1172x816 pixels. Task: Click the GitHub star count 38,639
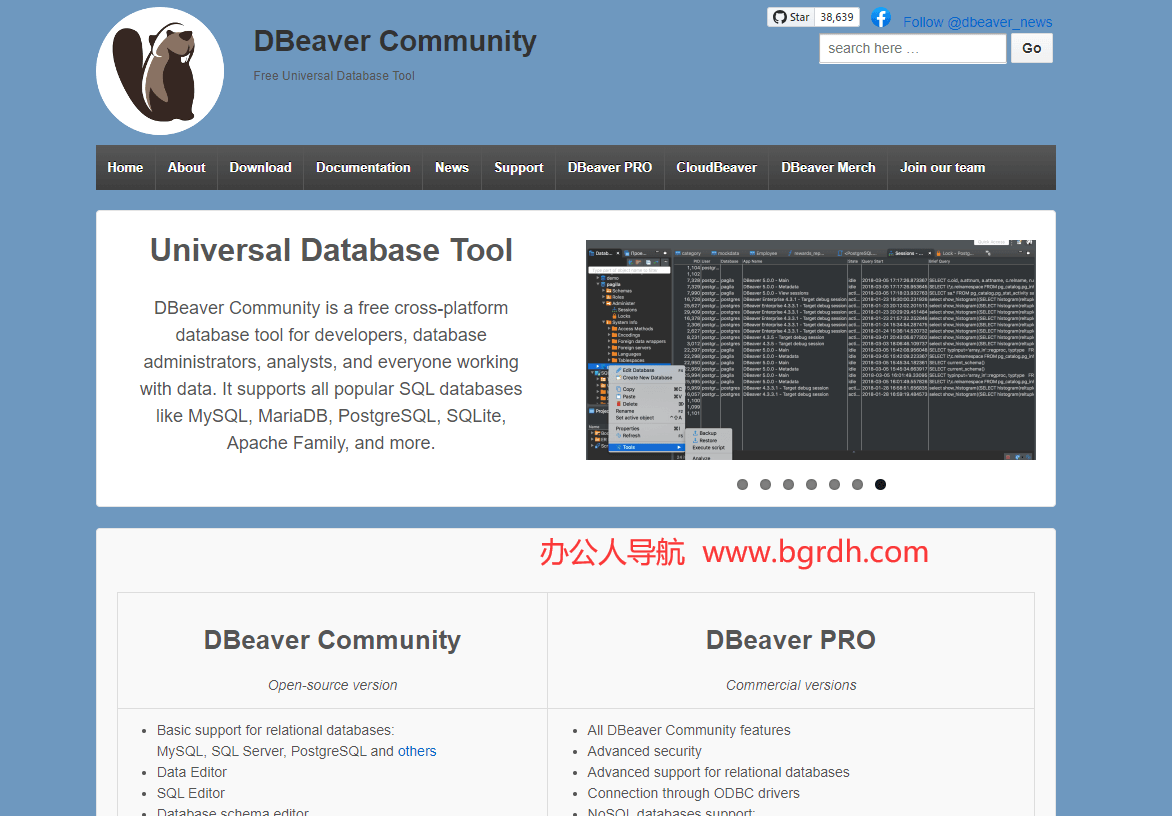[x=837, y=17]
